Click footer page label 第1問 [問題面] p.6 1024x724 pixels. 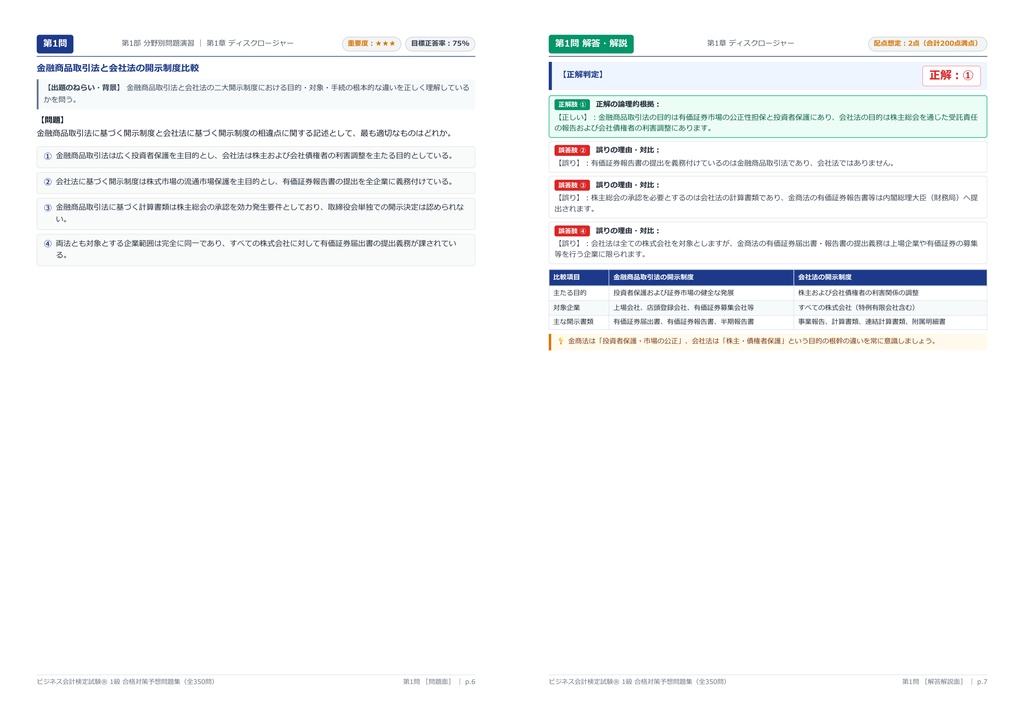coord(439,682)
